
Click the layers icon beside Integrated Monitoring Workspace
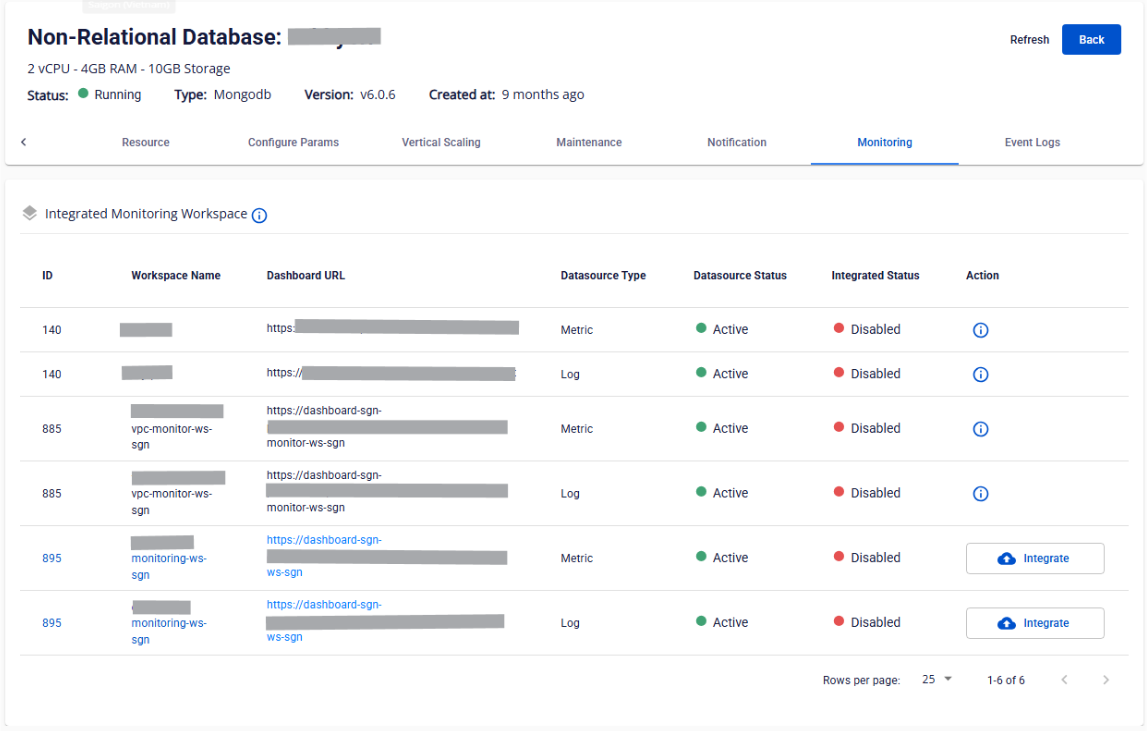(x=30, y=214)
